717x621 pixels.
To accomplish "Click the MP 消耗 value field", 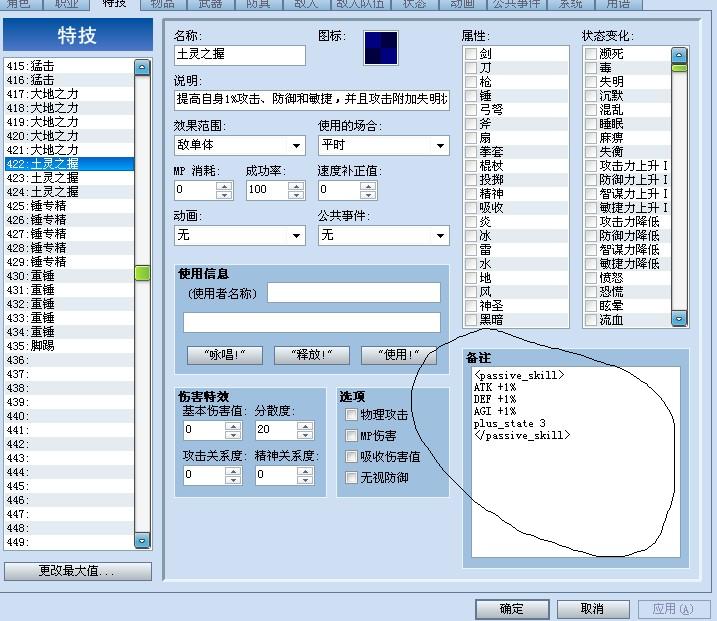I will pos(195,190).
